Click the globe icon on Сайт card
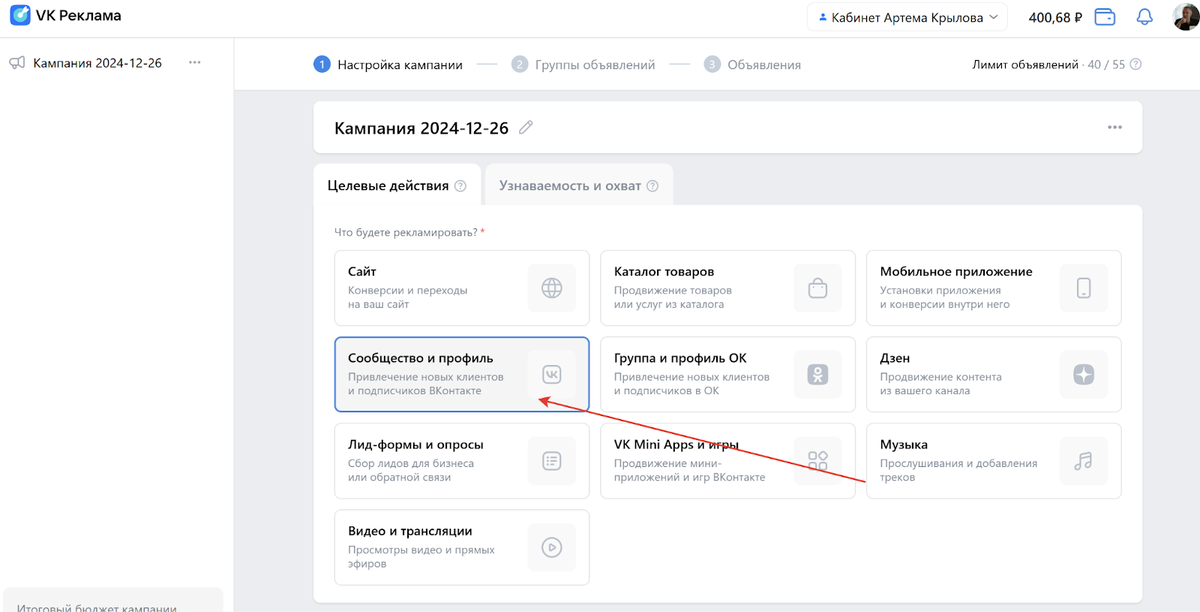This screenshot has height=612, width=1200. 552,288
